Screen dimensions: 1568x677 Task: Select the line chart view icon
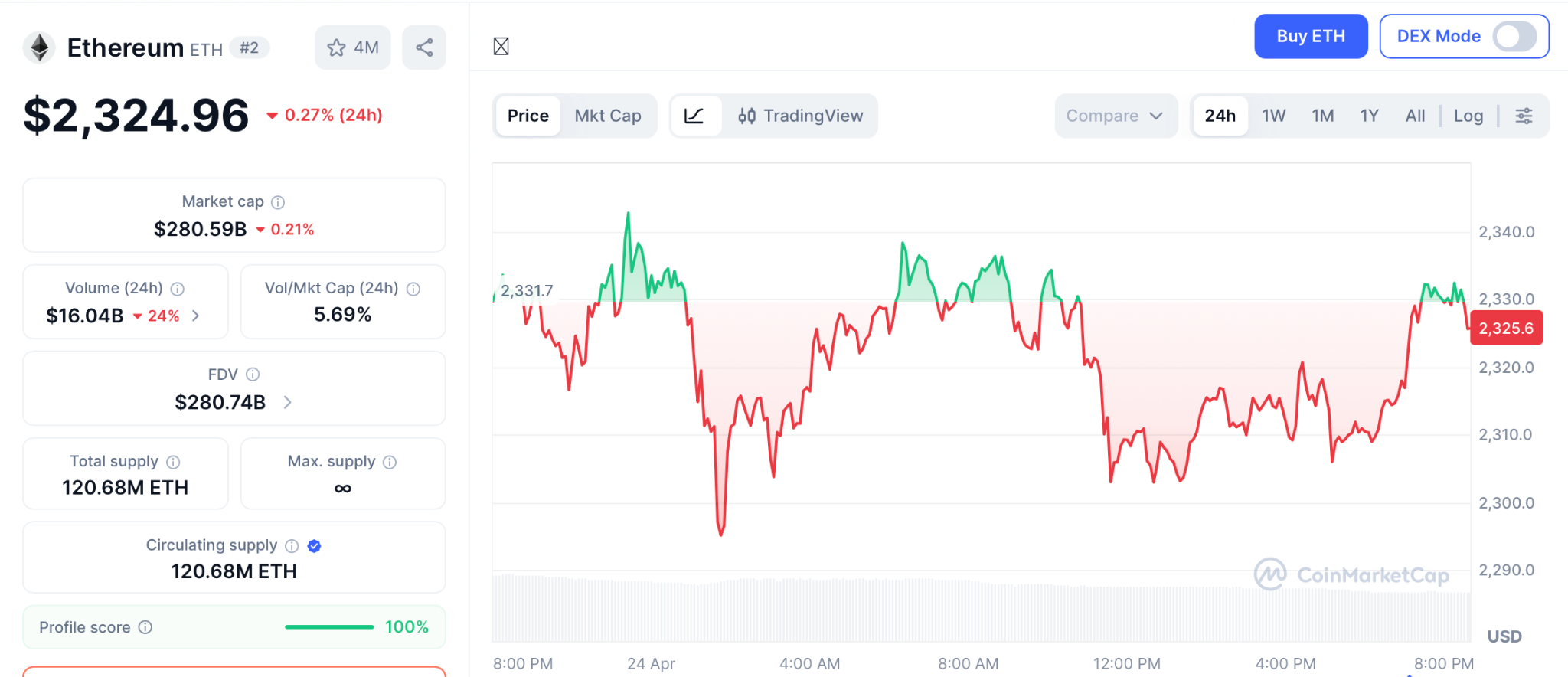coord(694,116)
